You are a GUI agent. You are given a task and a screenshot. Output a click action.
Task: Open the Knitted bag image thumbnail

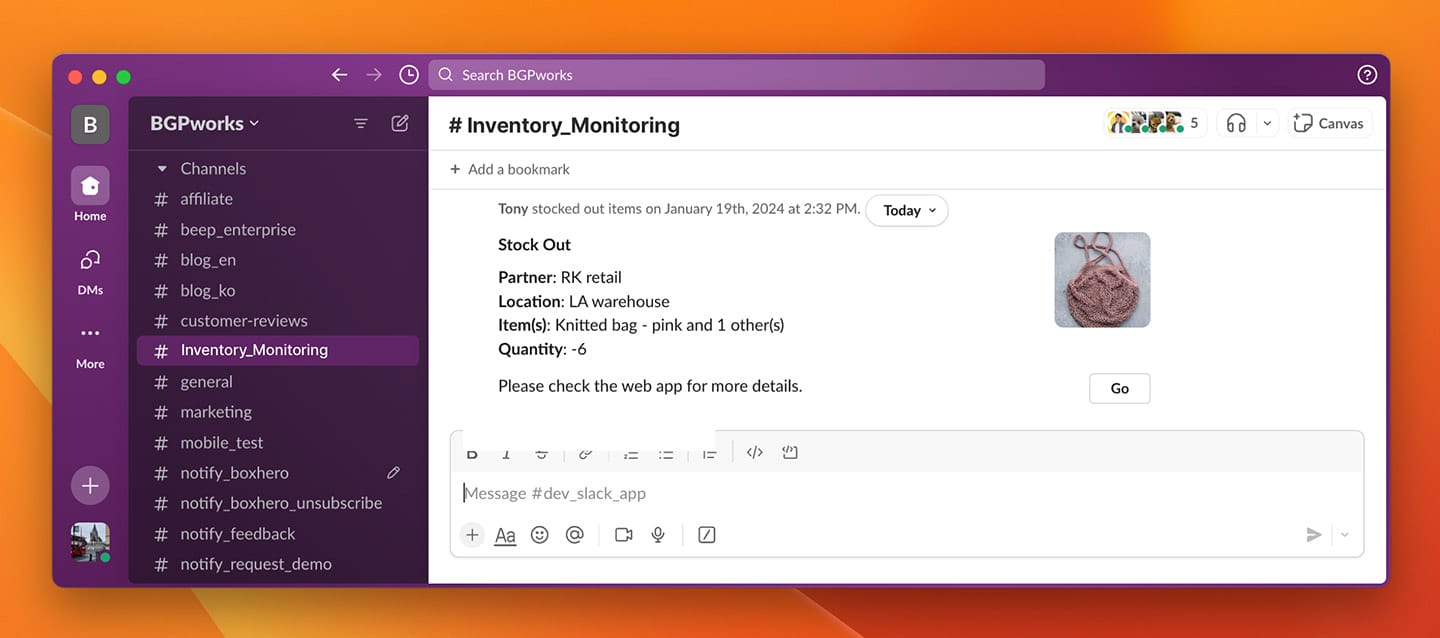(x=1102, y=279)
